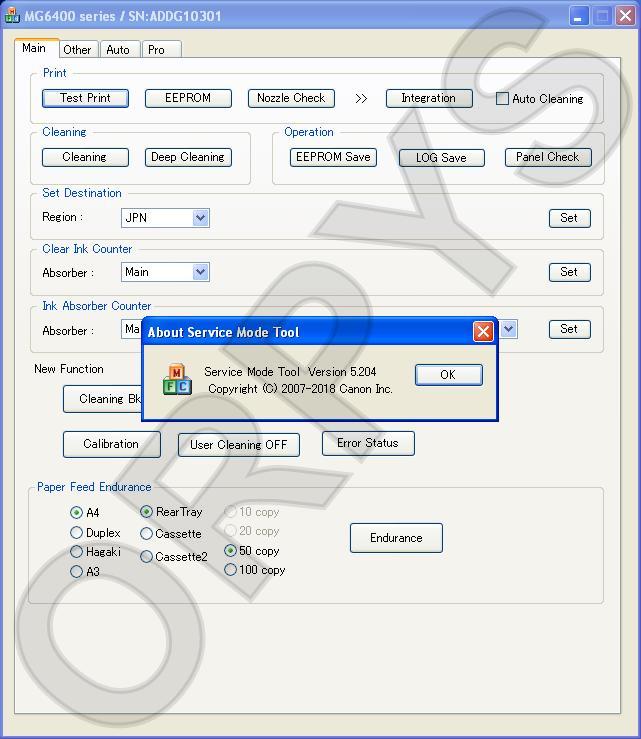
Task: Expand the dropdown arrow left of Ink Absorber Set
Action: click(509, 329)
